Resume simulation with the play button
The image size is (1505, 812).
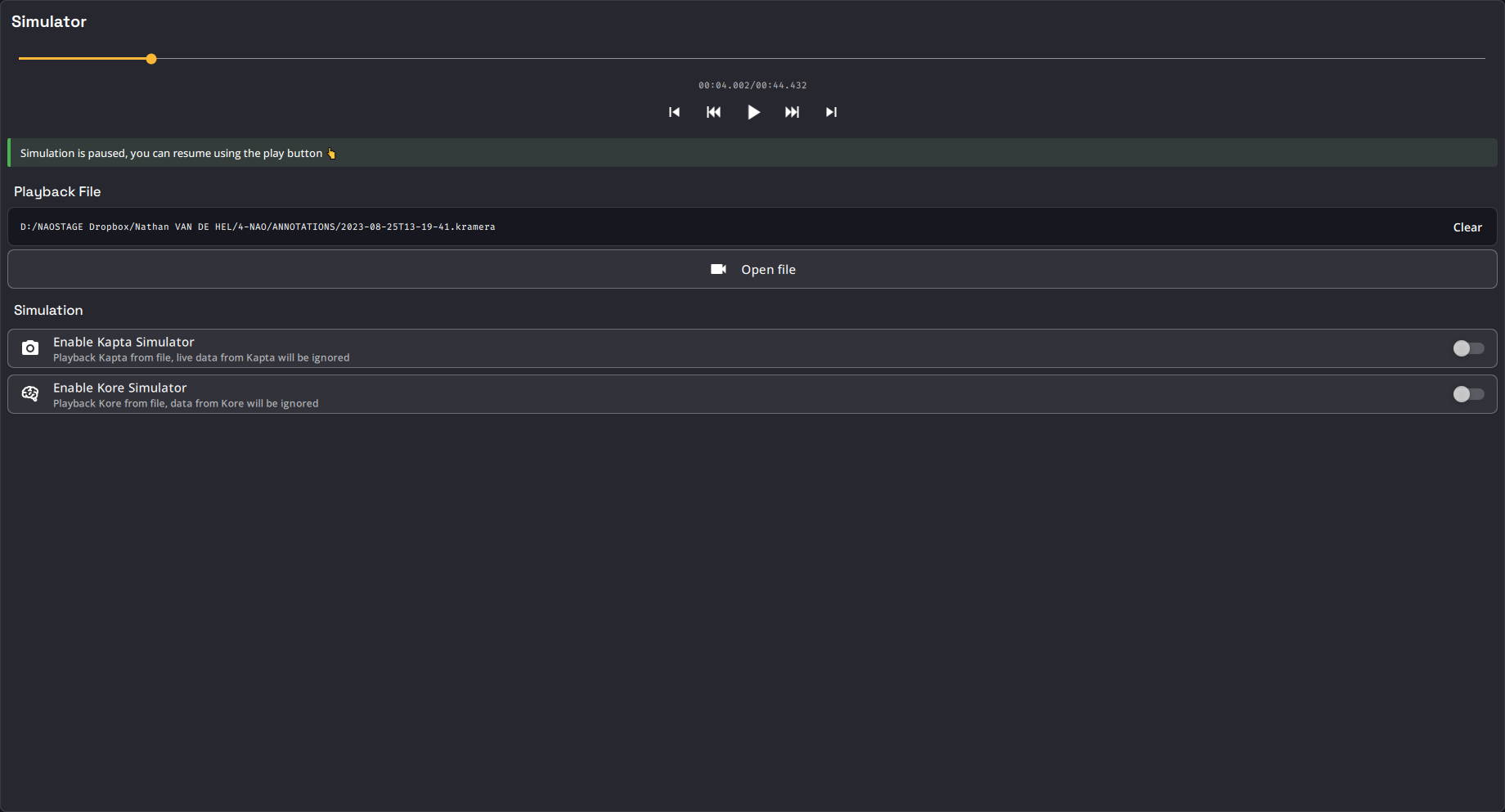tap(753, 112)
